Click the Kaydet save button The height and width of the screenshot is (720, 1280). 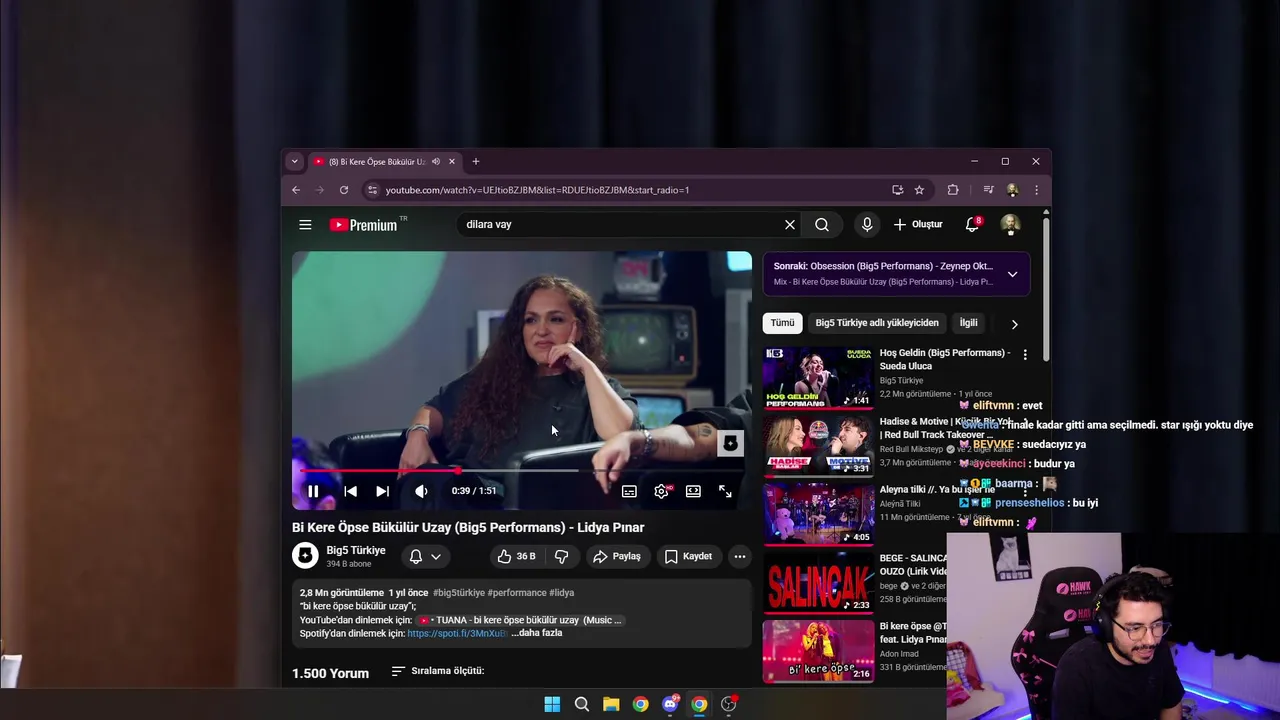coord(689,556)
